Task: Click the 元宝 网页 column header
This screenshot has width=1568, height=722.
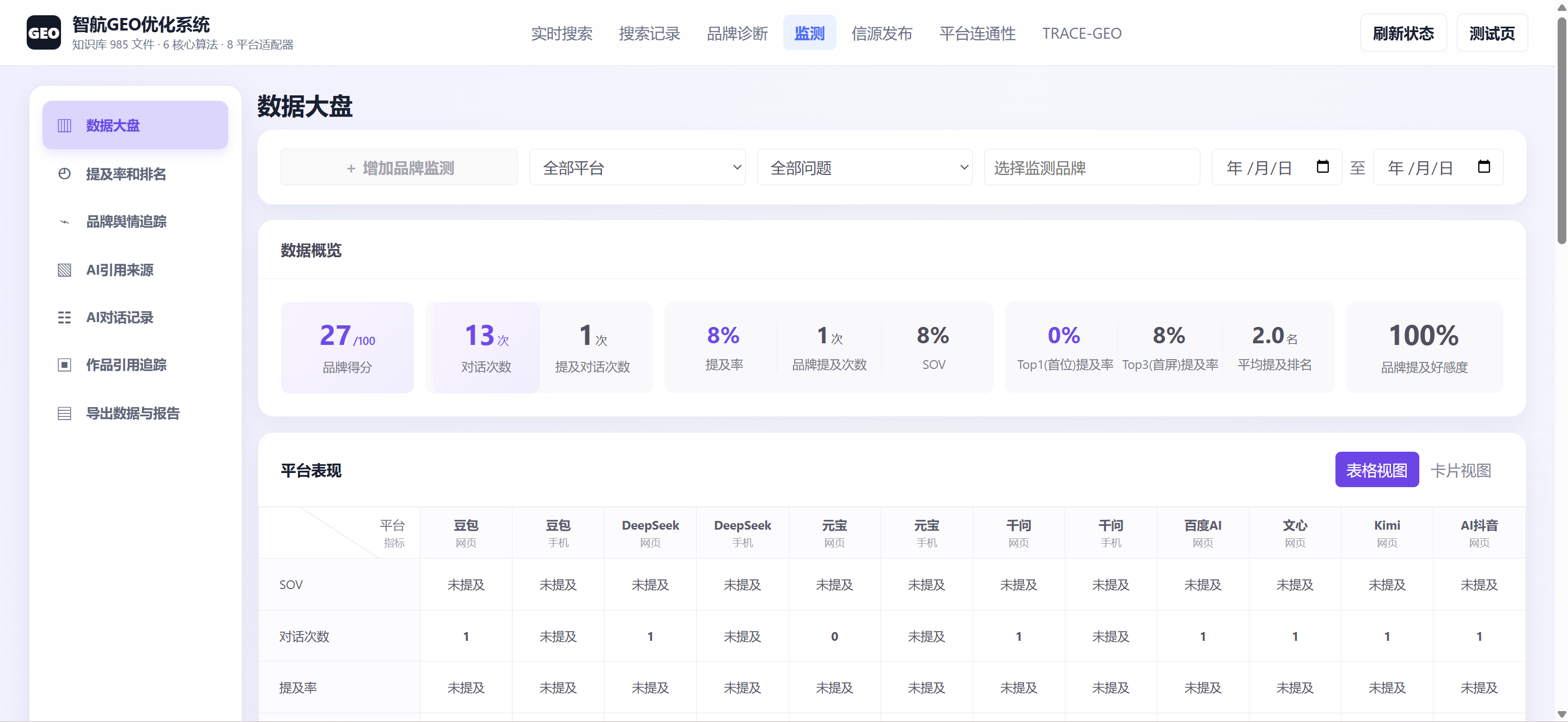Action: click(x=834, y=533)
